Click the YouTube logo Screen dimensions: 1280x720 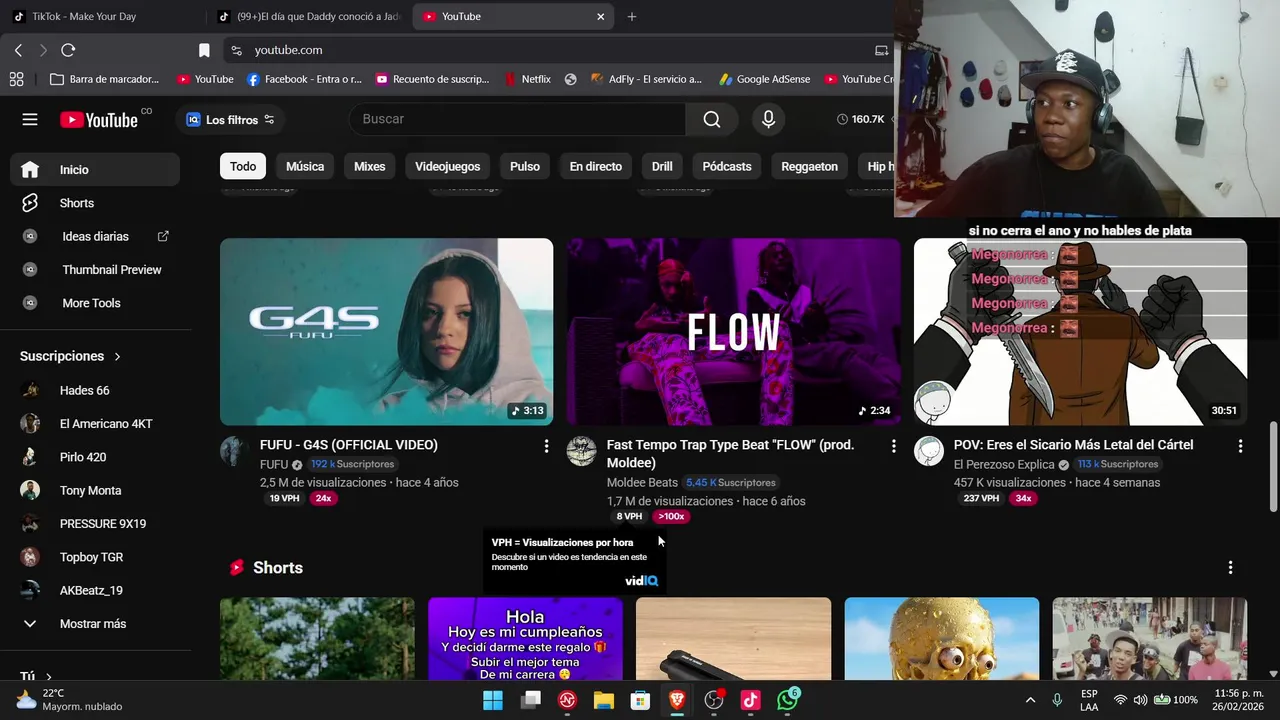click(99, 120)
